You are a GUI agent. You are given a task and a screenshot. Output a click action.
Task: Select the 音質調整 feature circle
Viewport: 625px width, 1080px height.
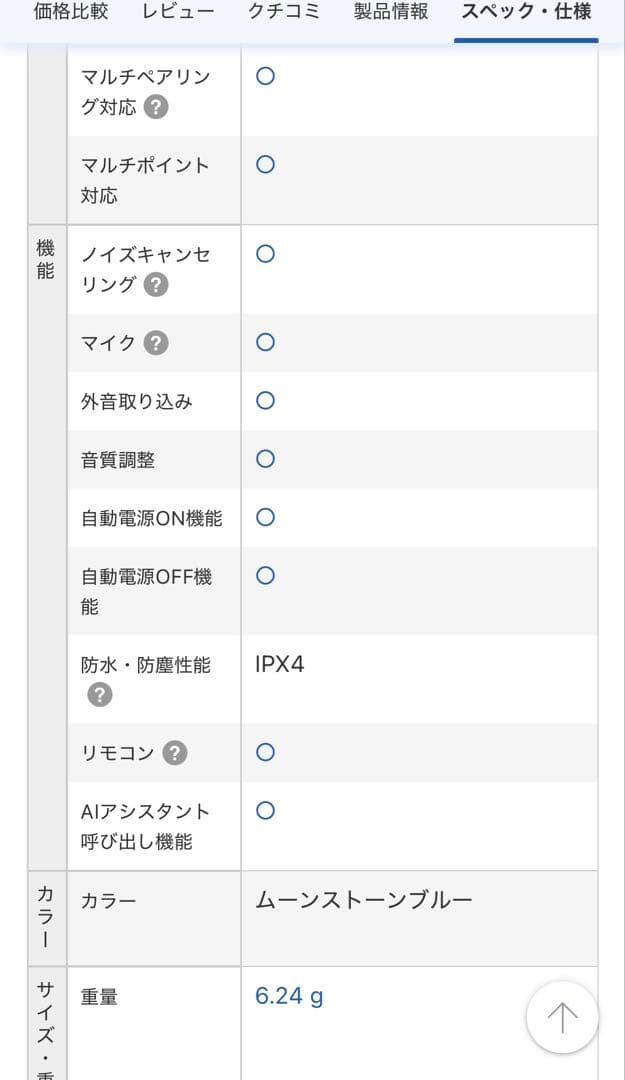point(265,459)
